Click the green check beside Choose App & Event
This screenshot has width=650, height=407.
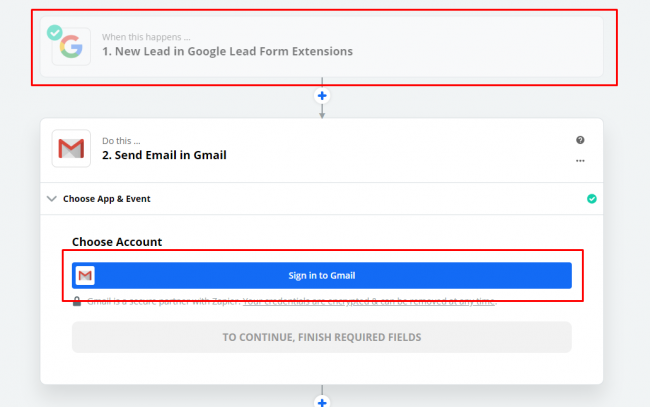pos(591,199)
